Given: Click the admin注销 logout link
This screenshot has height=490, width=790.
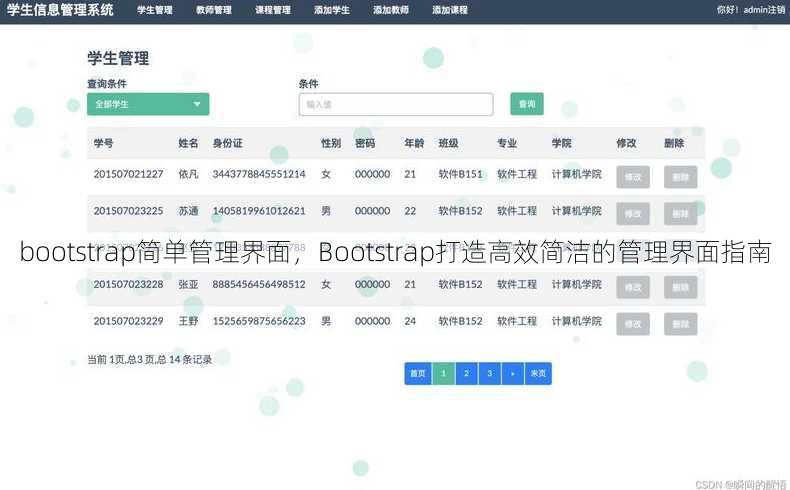Looking at the screenshot, I should [764, 10].
